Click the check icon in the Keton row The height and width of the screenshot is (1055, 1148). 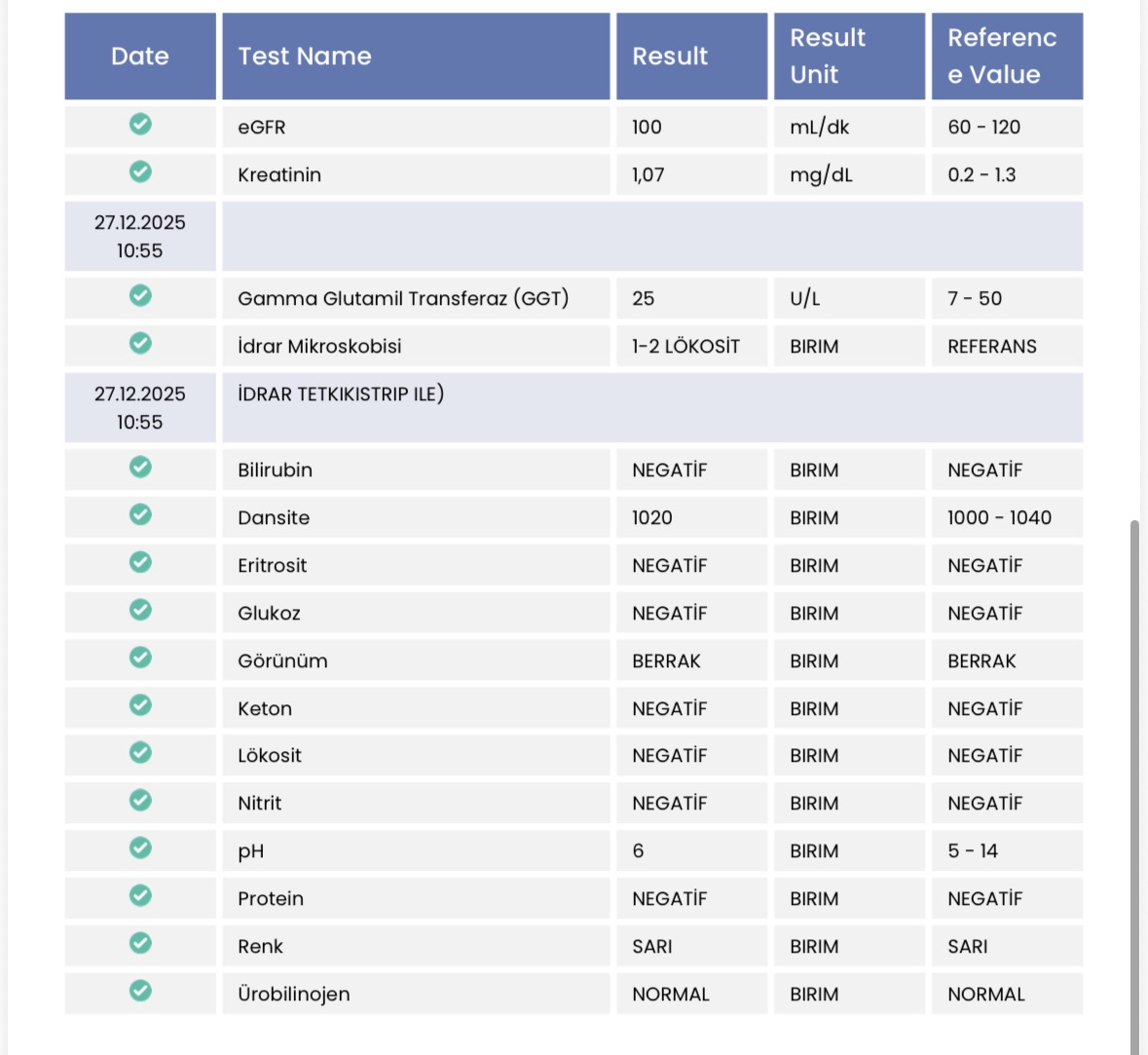tap(140, 704)
